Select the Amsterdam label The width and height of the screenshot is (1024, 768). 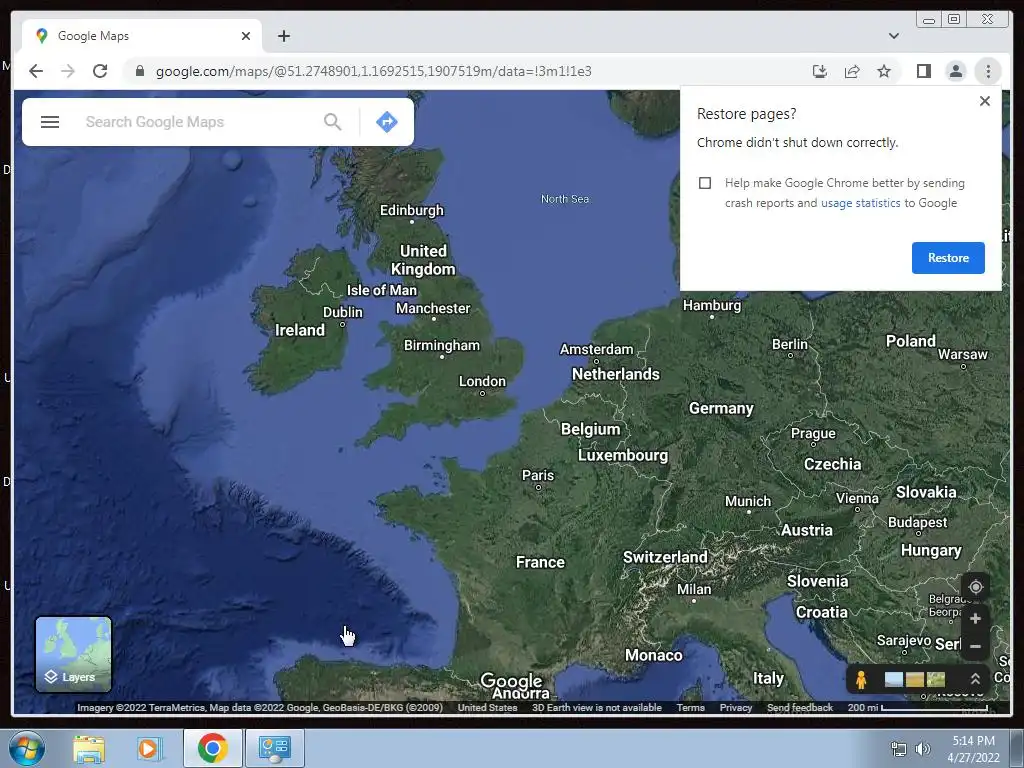[596, 349]
